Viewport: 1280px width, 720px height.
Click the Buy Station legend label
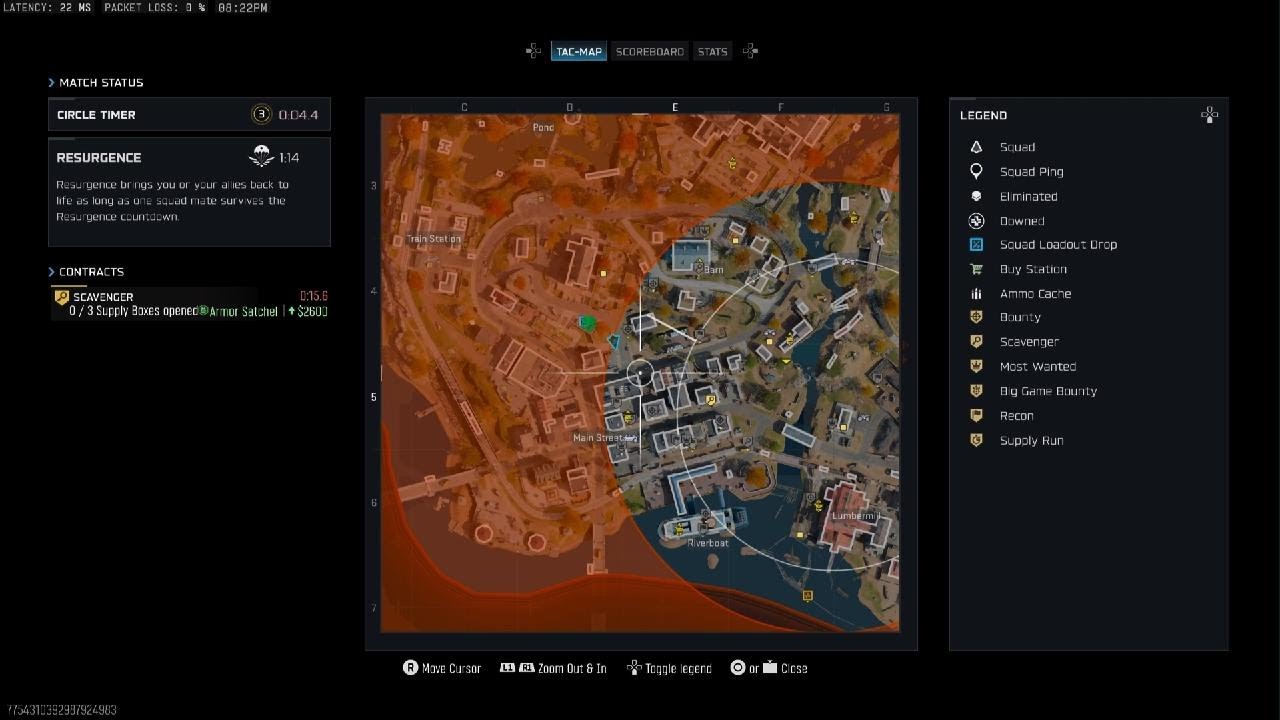pos(1033,269)
